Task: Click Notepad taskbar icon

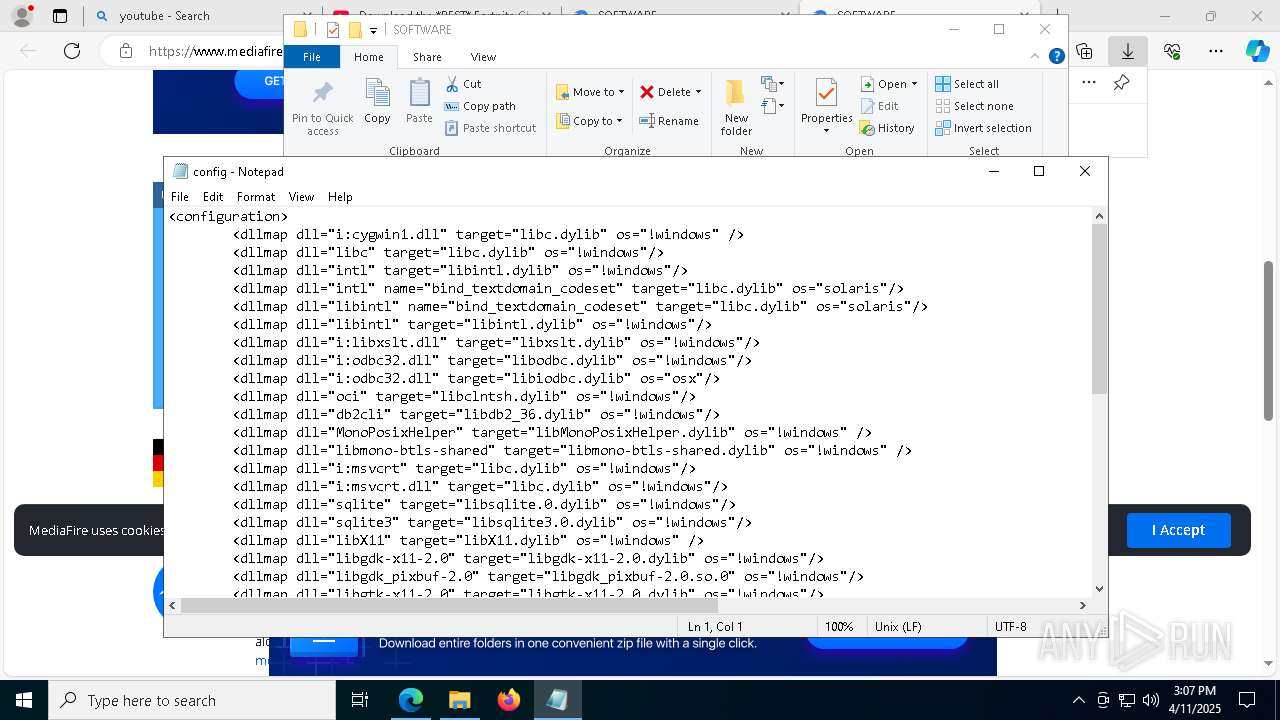Action: point(557,700)
